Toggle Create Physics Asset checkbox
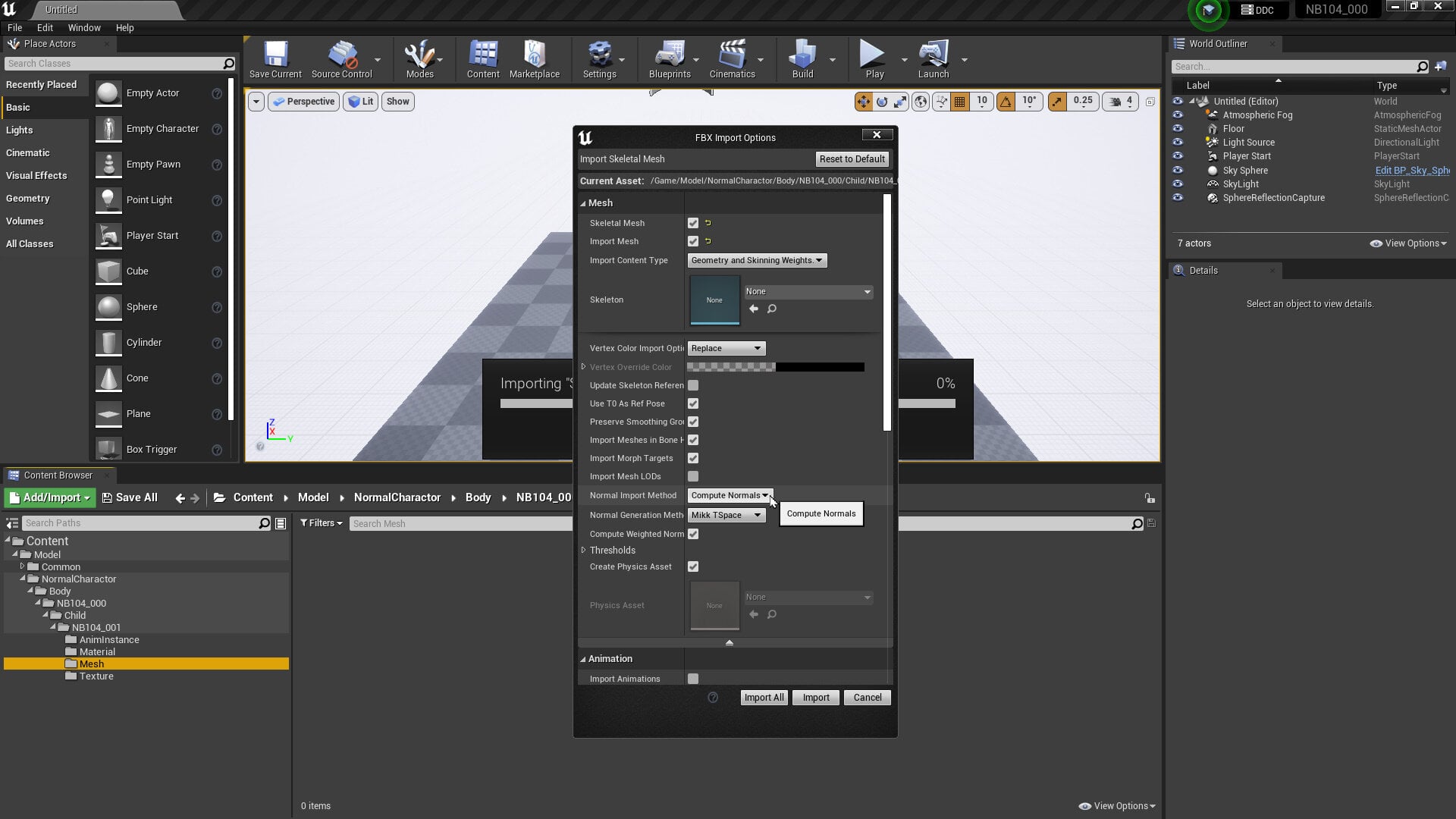Screen dimensions: 1456x819 693,566
